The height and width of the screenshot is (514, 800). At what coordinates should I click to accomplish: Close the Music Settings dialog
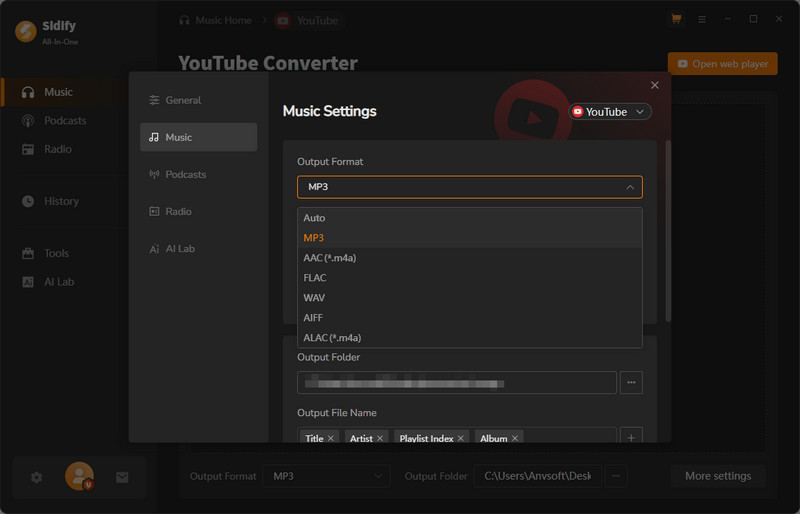coord(655,85)
